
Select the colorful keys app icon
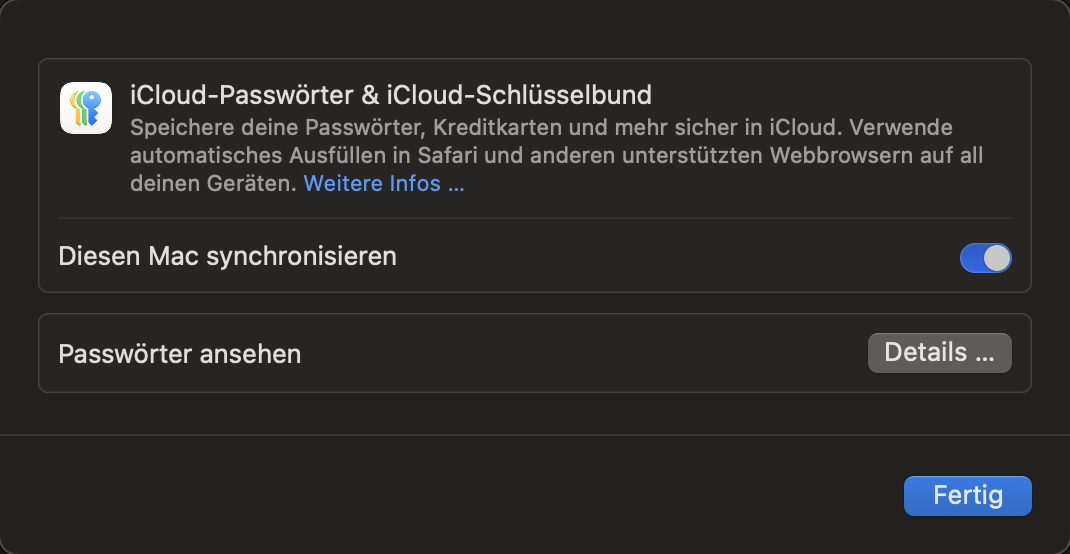coord(86,108)
